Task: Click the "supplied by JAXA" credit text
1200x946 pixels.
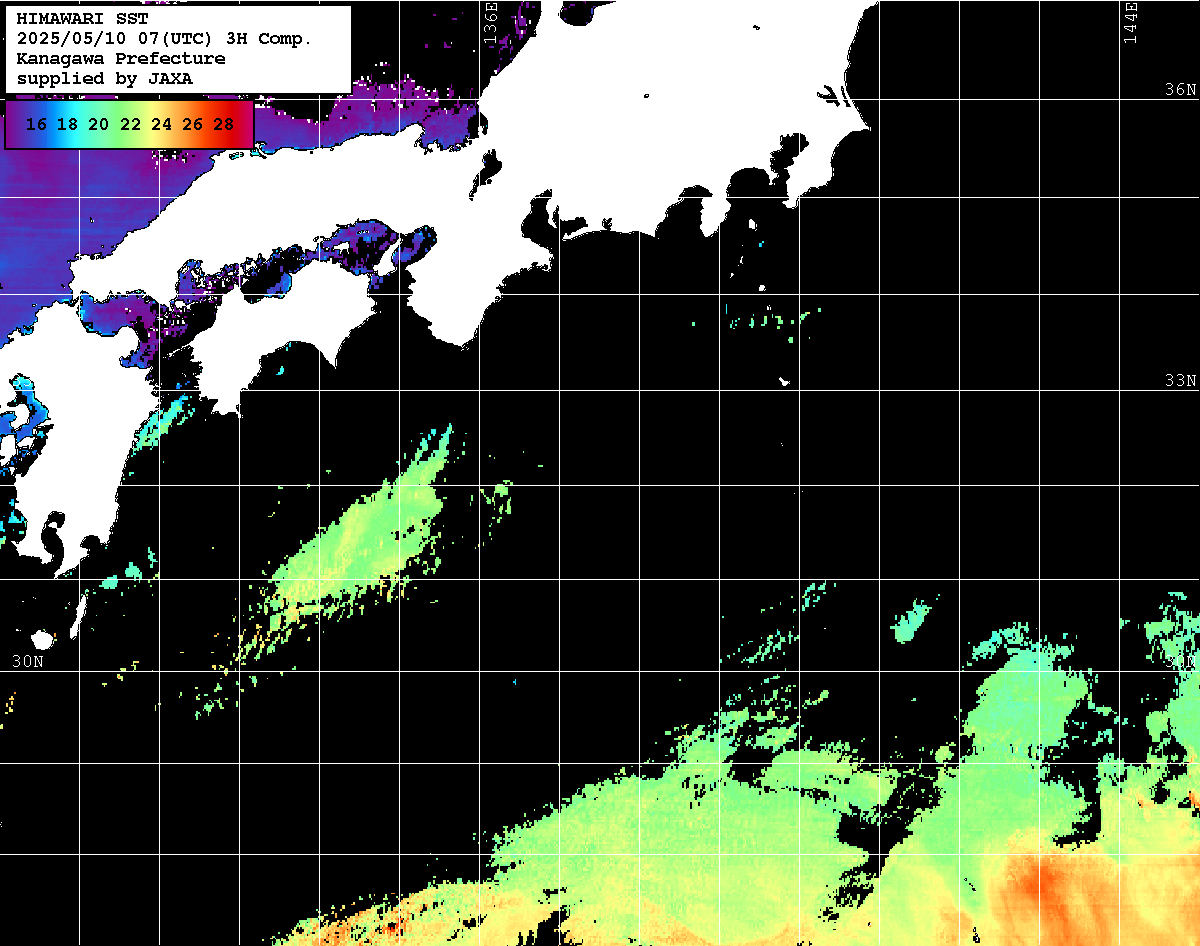Action: coord(105,78)
